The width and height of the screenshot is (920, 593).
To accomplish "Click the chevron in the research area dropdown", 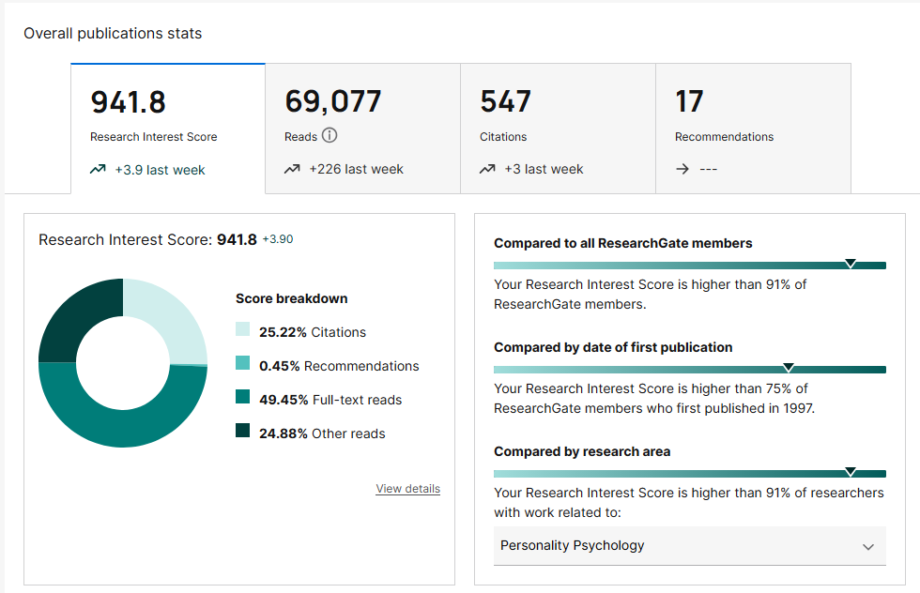I will pyautogui.click(x=867, y=546).
